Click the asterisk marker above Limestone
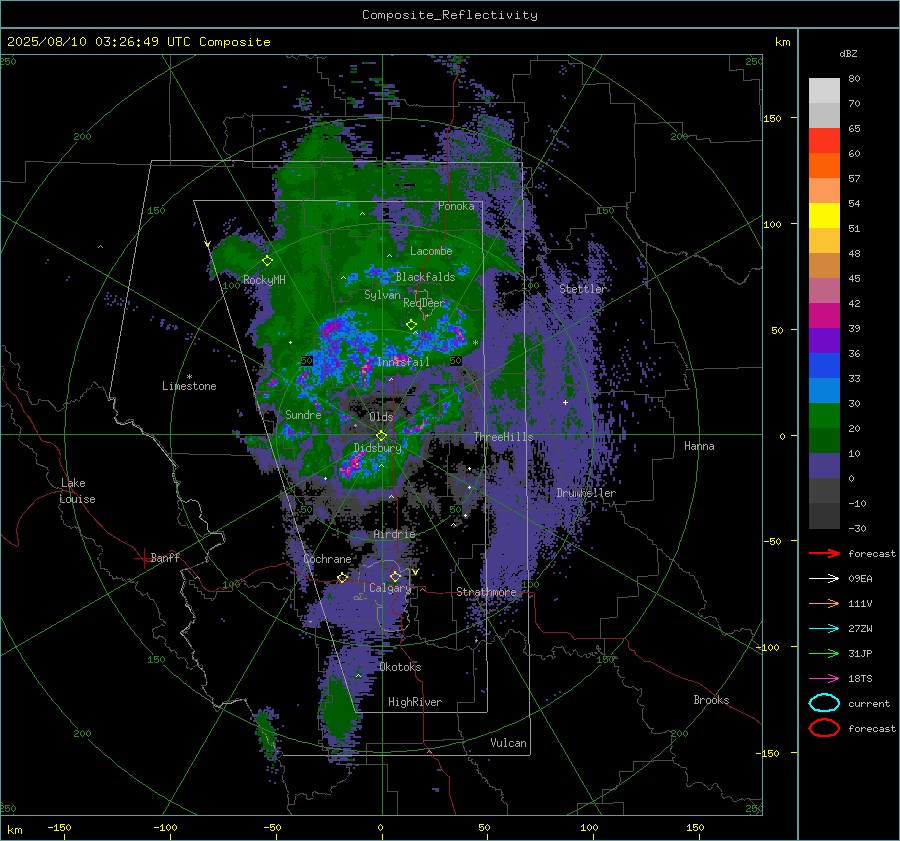This screenshot has height=841, width=900. pyautogui.click(x=189, y=377)
